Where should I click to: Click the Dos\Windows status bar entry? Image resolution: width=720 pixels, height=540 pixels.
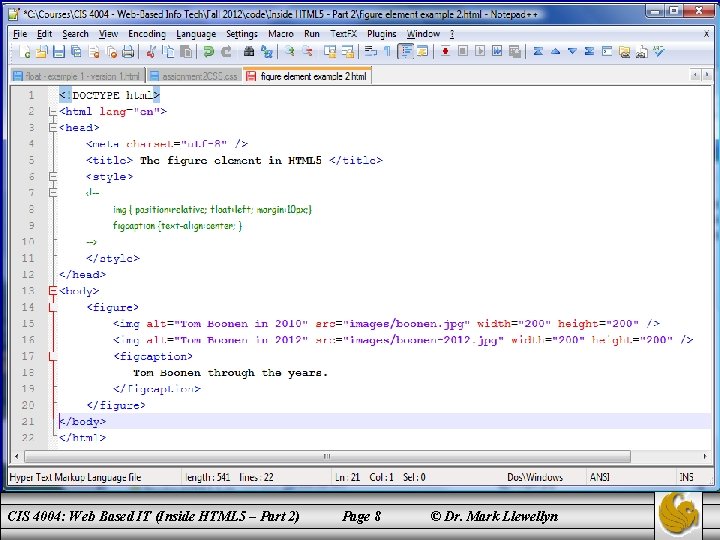click(534, 477)
